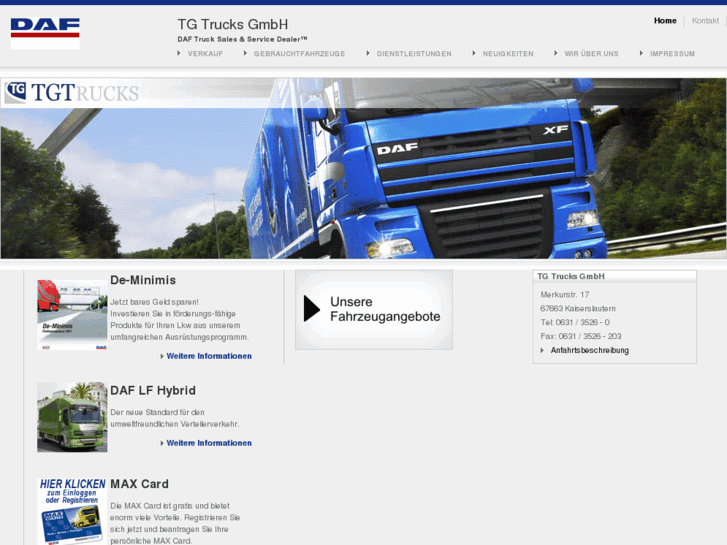Screen dimensions: 727x545
Task: Open the Anfahrtsbeschreibung link
Action: pyautogui.click(x=589, y=350)
